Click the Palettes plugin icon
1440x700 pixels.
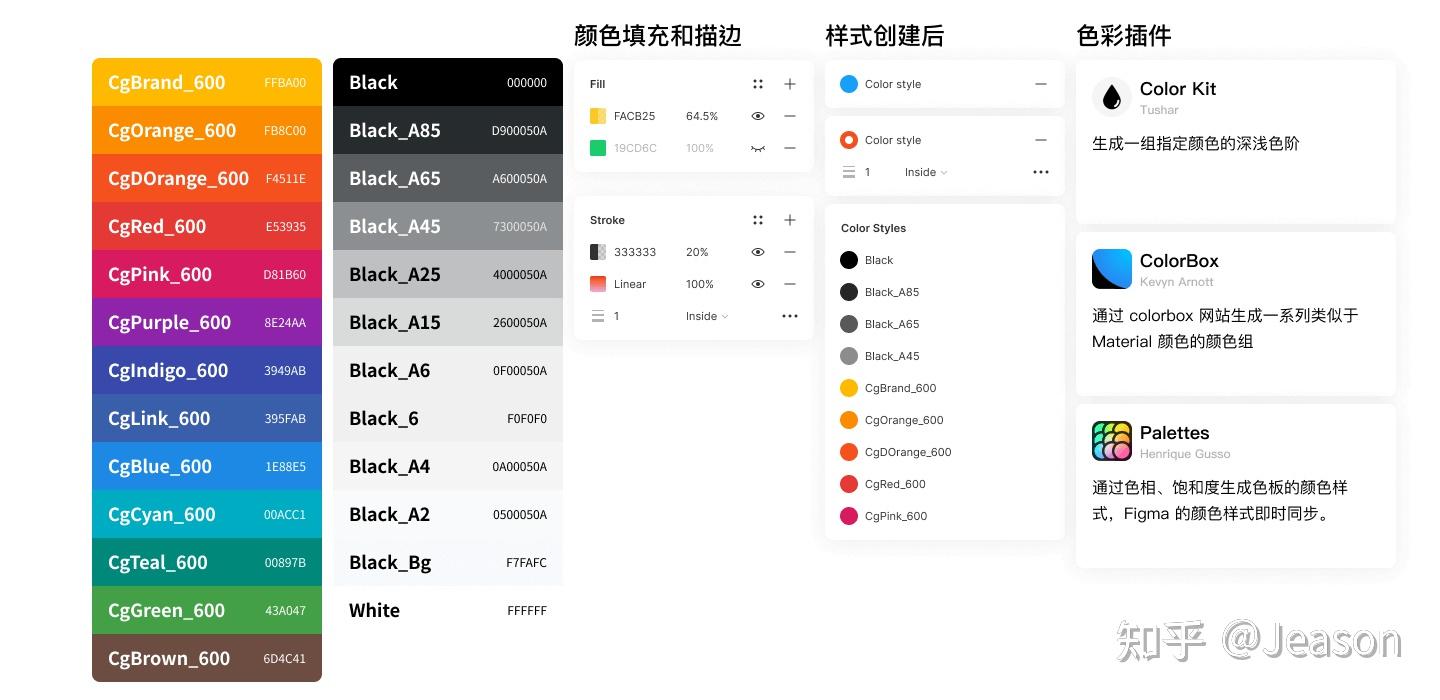pyautogui.click(x=1112, y=441)
